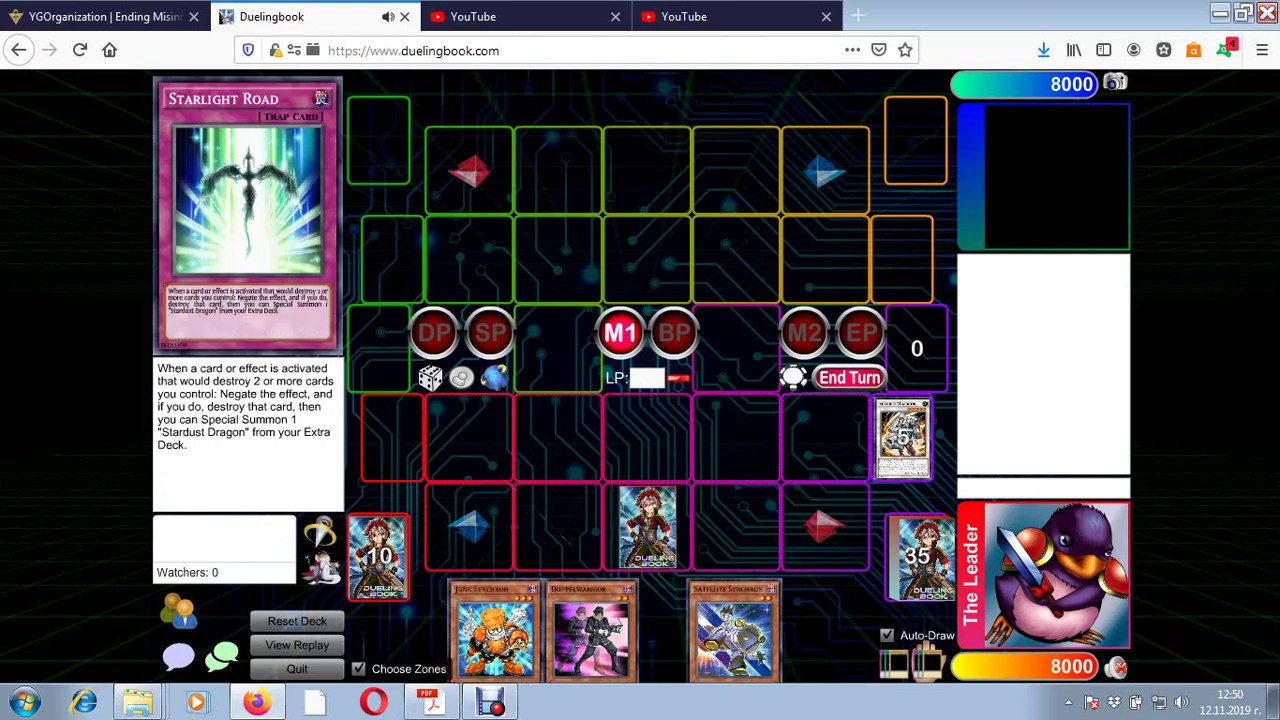Viewport: 1280px width, 720px height.
Task: Click the wizard character icon
Action: tap(321, 566)
